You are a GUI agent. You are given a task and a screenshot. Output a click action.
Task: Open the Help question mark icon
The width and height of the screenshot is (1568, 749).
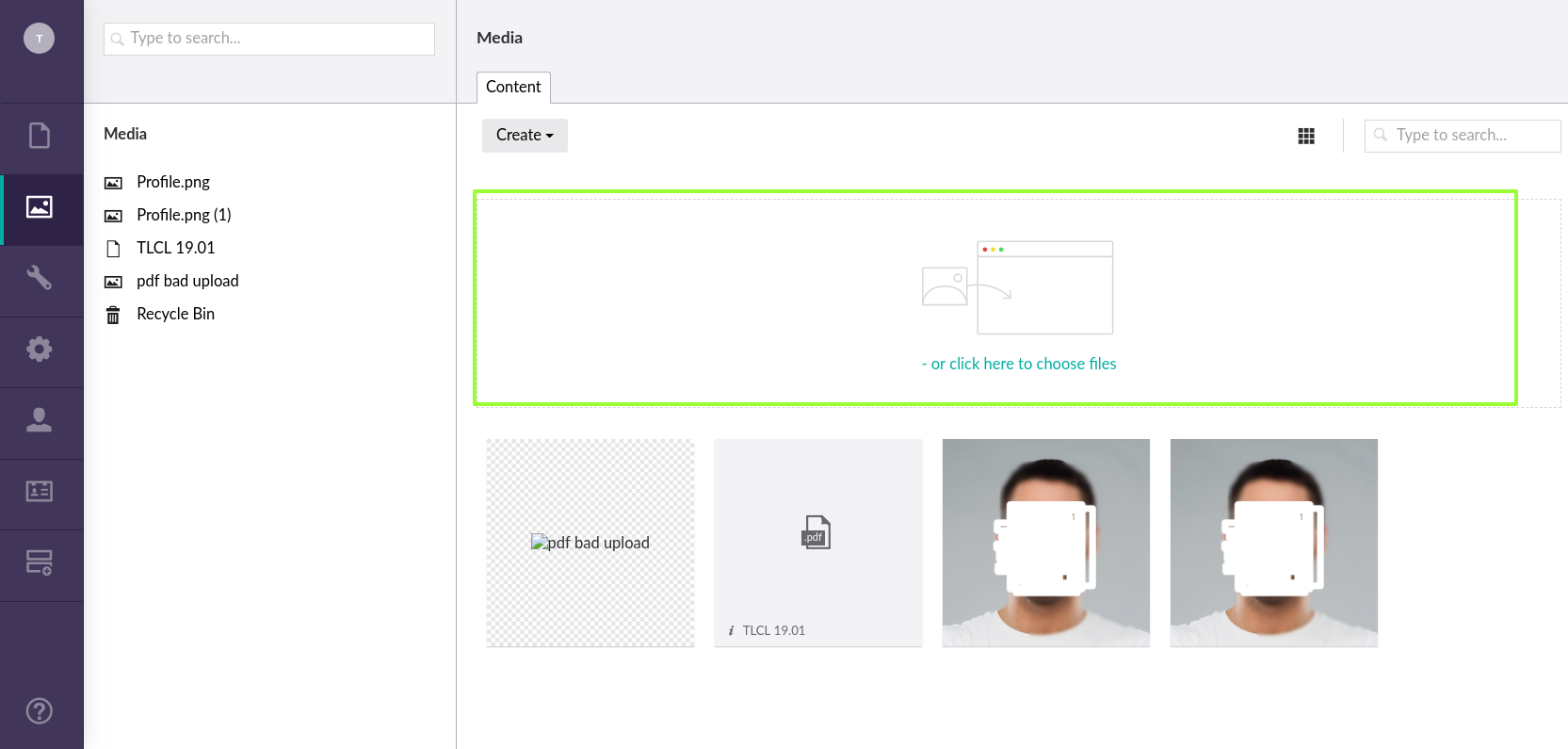pyautogui.click(x=40, y=710)
